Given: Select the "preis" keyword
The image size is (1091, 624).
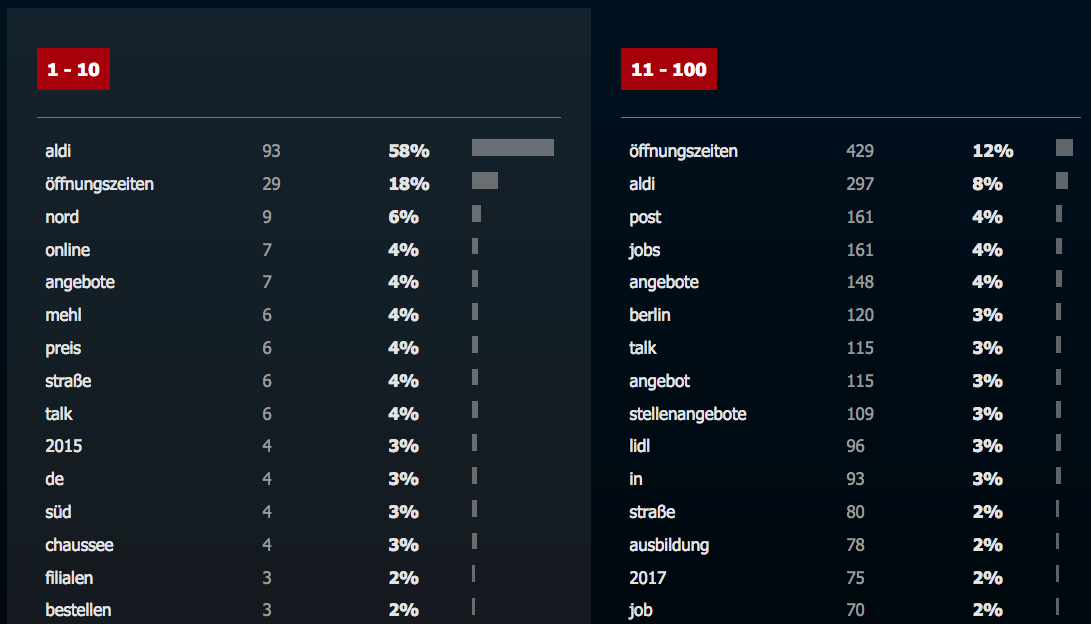Looking at the screenshot, I should click(63, 348).
